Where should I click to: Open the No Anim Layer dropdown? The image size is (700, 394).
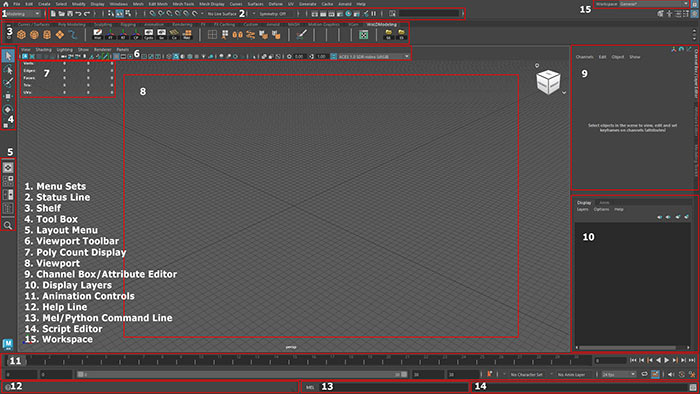[x=571, y=374]
